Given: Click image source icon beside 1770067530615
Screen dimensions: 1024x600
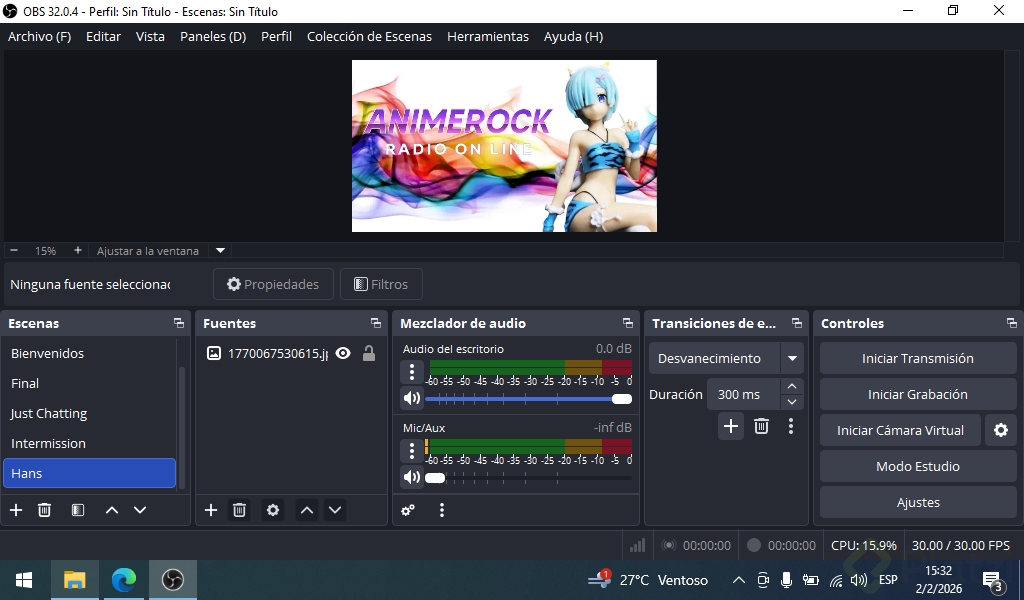Looking at the screenshot, I should point(214,353).
